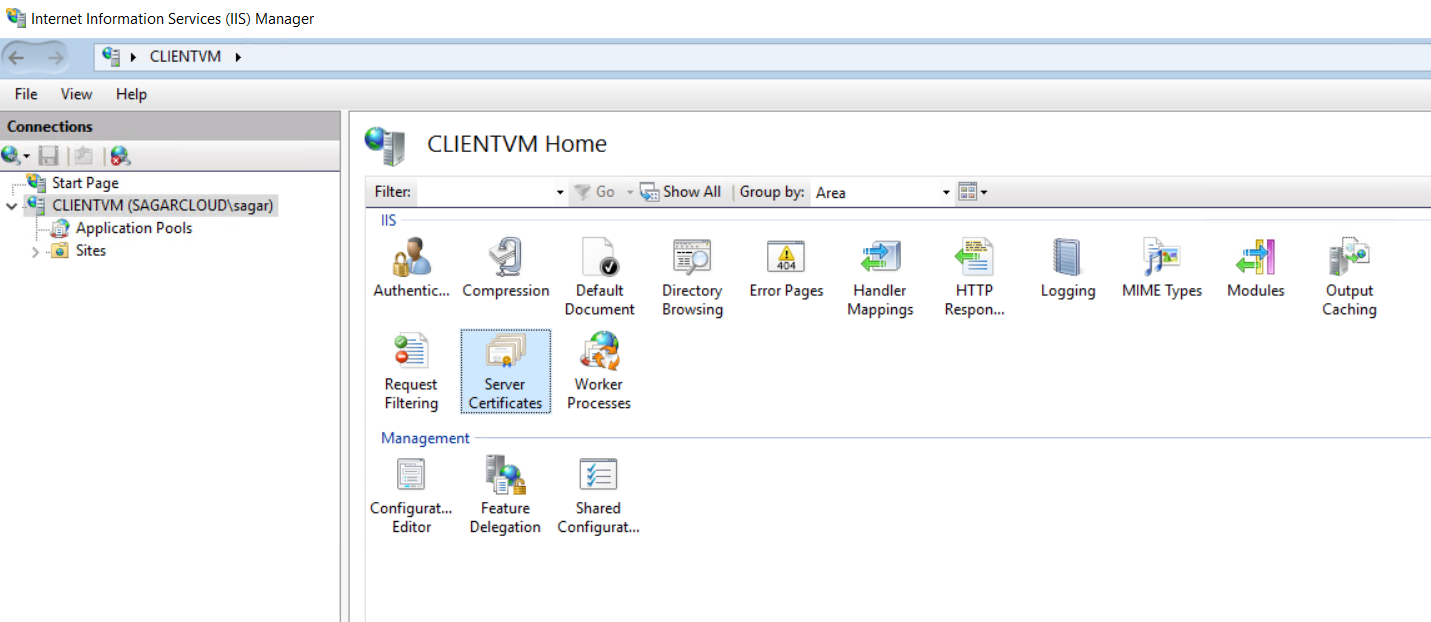Viewport: 1431px width, 622px height.
Task: Open the Handler Mappings feature
Action: coord(880,278)
